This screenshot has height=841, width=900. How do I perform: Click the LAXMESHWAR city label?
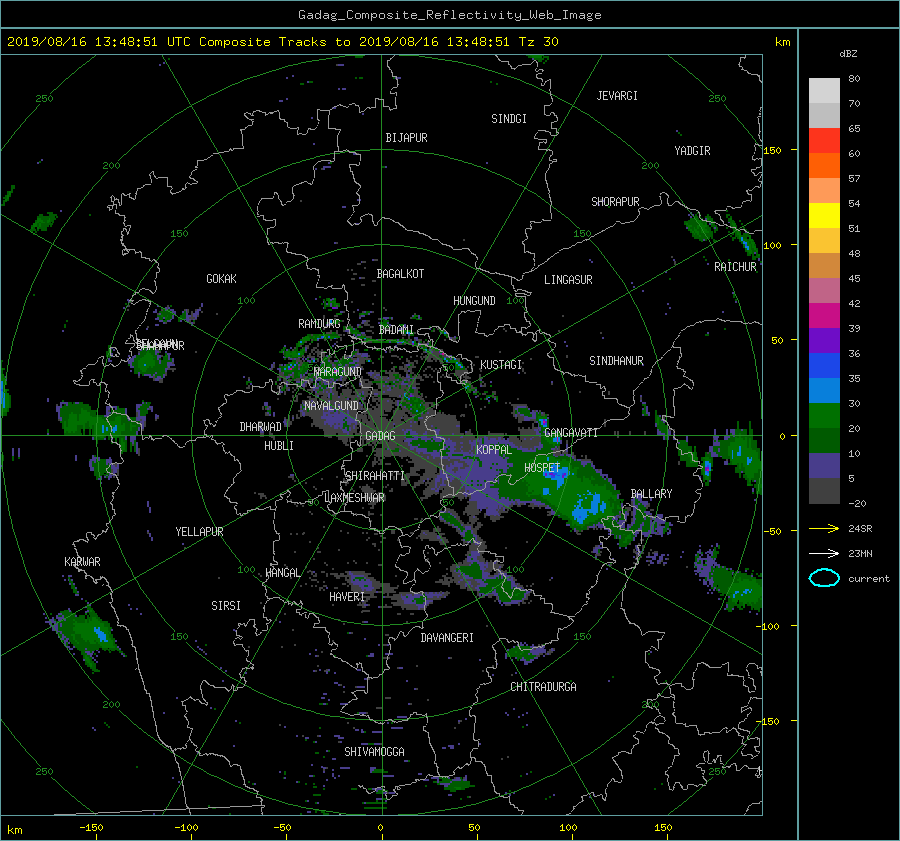(354, 498)
